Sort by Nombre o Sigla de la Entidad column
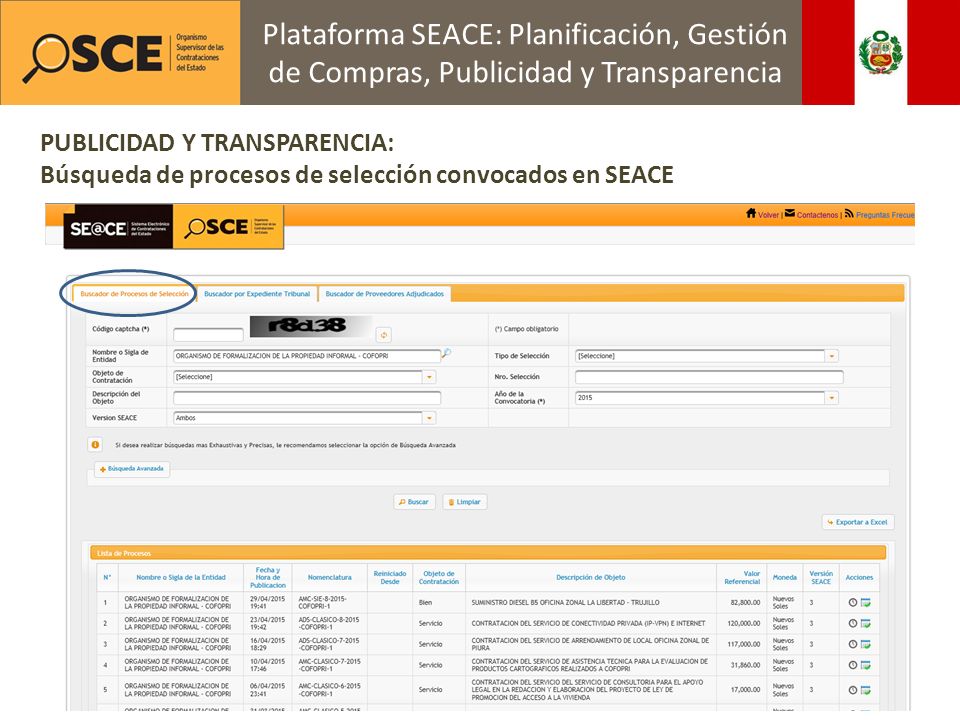Viewport: 960px width, 720px height. [181, 577]
